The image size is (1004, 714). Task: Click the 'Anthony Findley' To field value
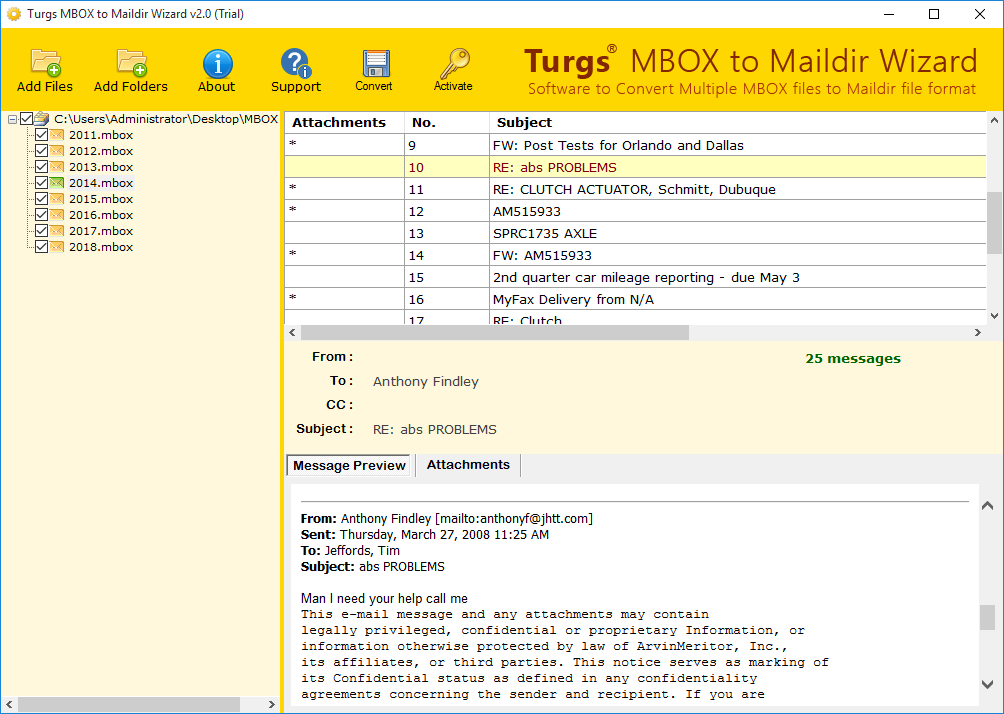coord(426,382)
